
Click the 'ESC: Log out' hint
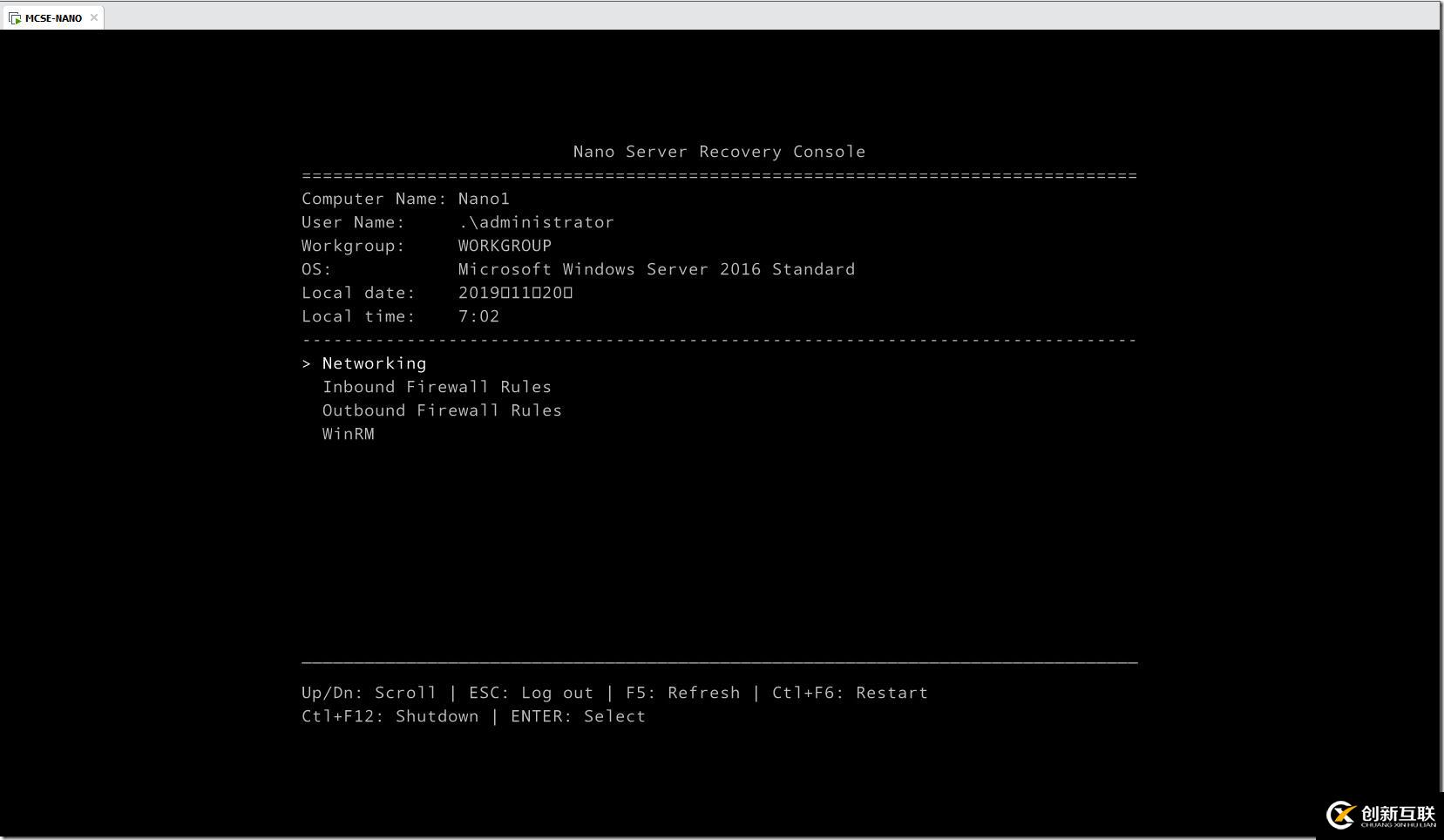tap(531, 693)
